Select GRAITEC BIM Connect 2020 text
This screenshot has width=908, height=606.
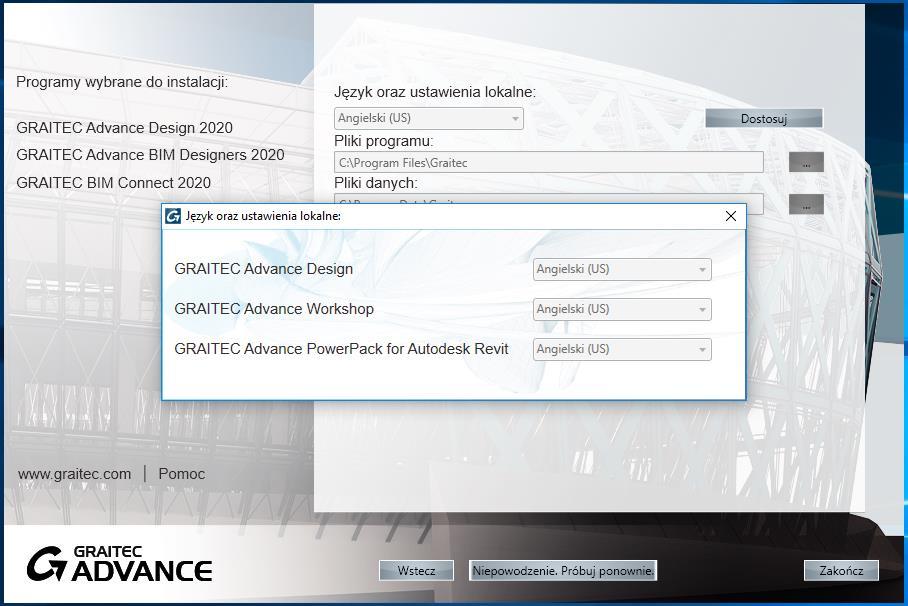(114, 183)
